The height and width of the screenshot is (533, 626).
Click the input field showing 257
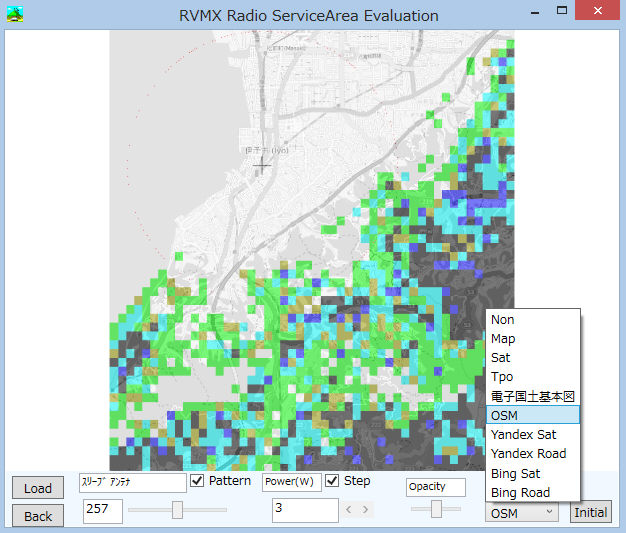point(102,511)
